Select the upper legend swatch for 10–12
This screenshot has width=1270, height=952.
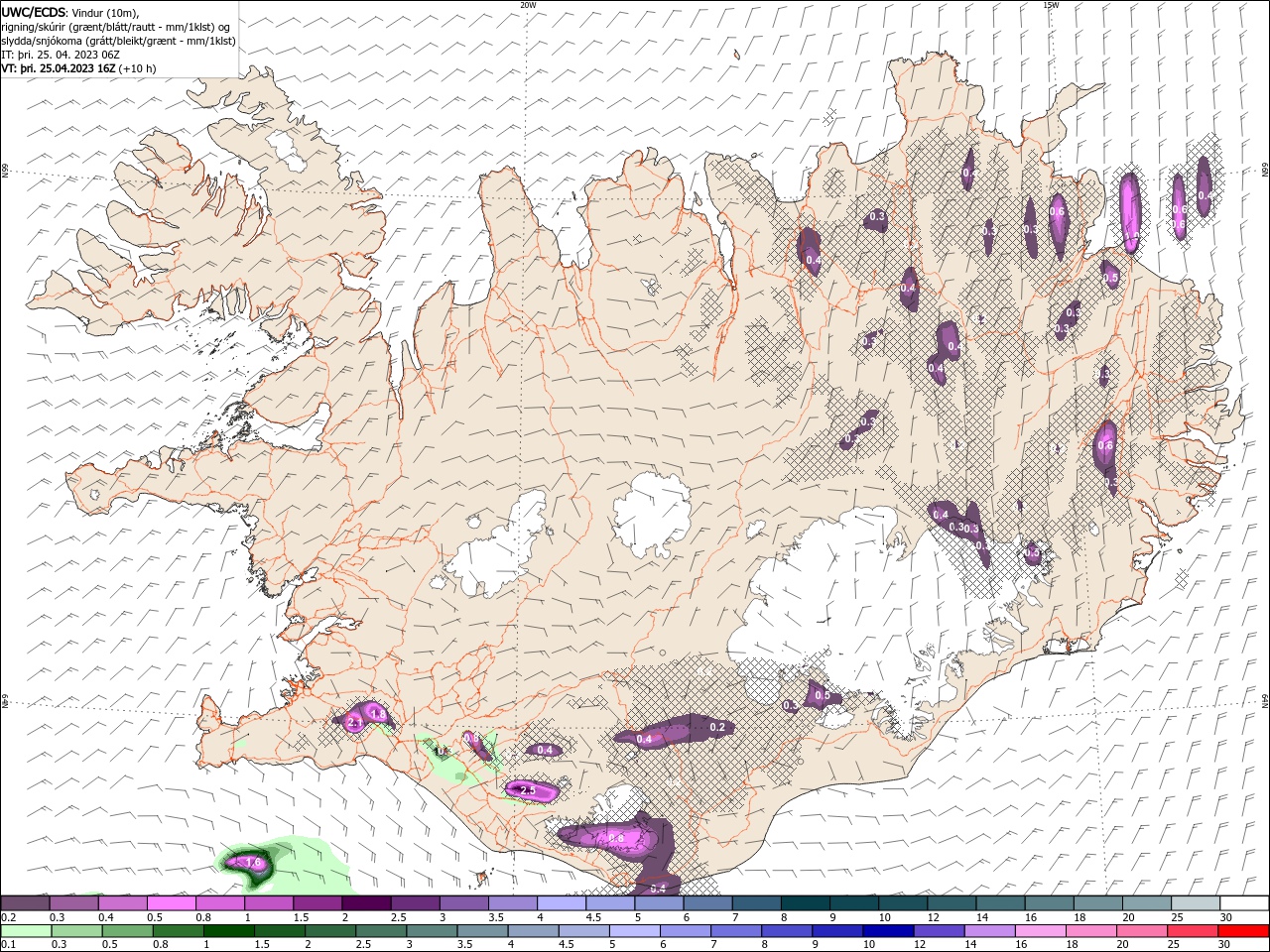pyautogui.click(x=902, y=903)
